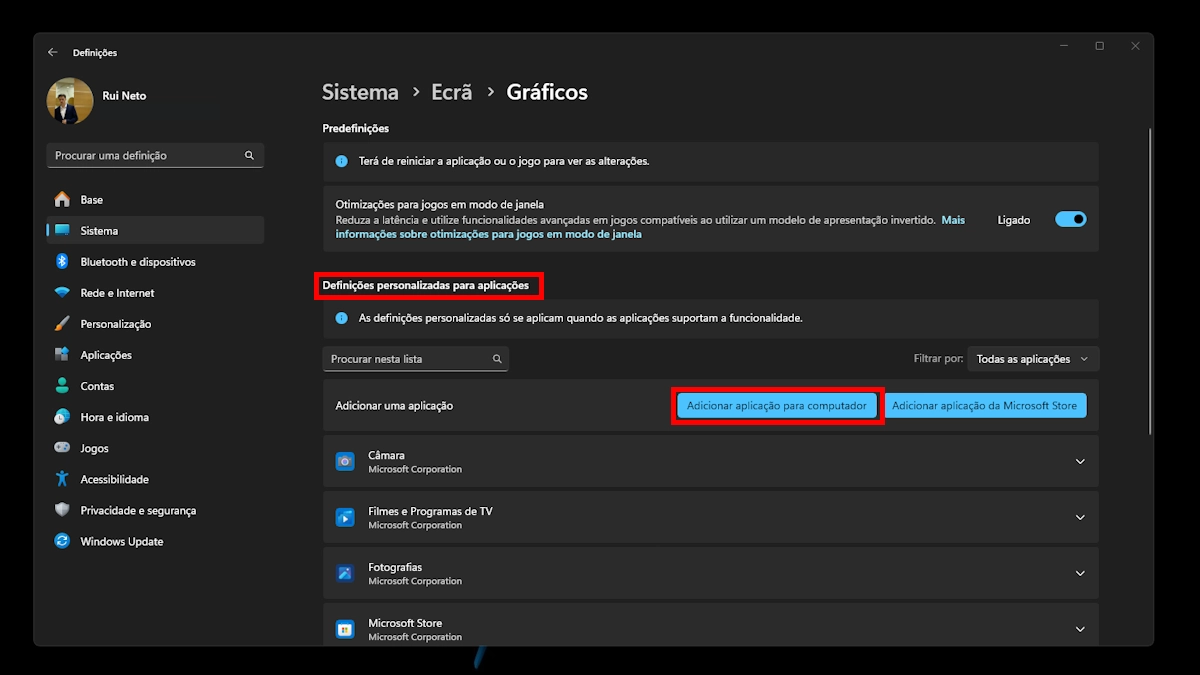Expand the Câmara entry chevron
The image size is (1200, 675).
1079,461
